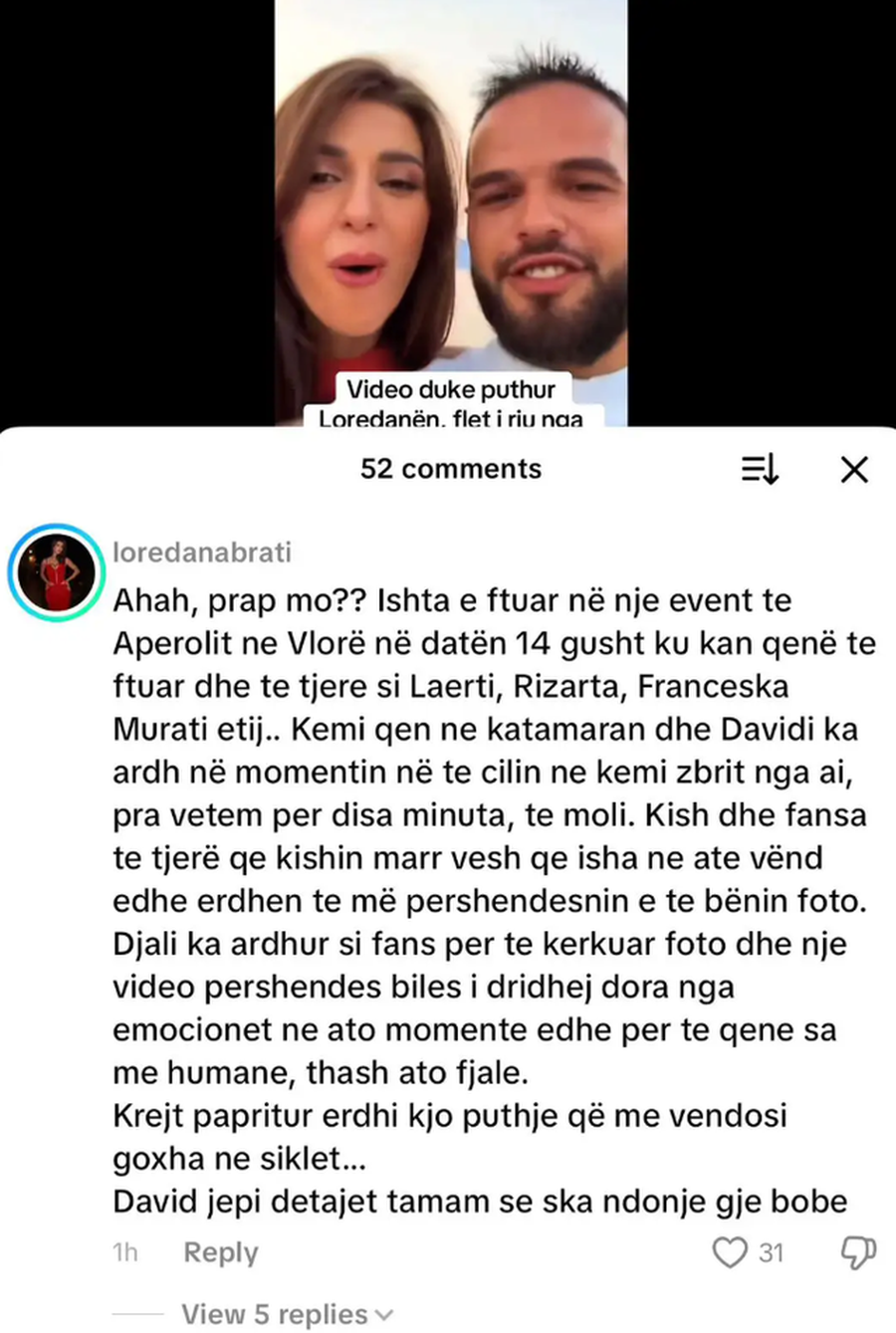Dislike the comment with thumbs-down icon
The width and height of the screenshot is (896, 1333).
(857, 1252)
